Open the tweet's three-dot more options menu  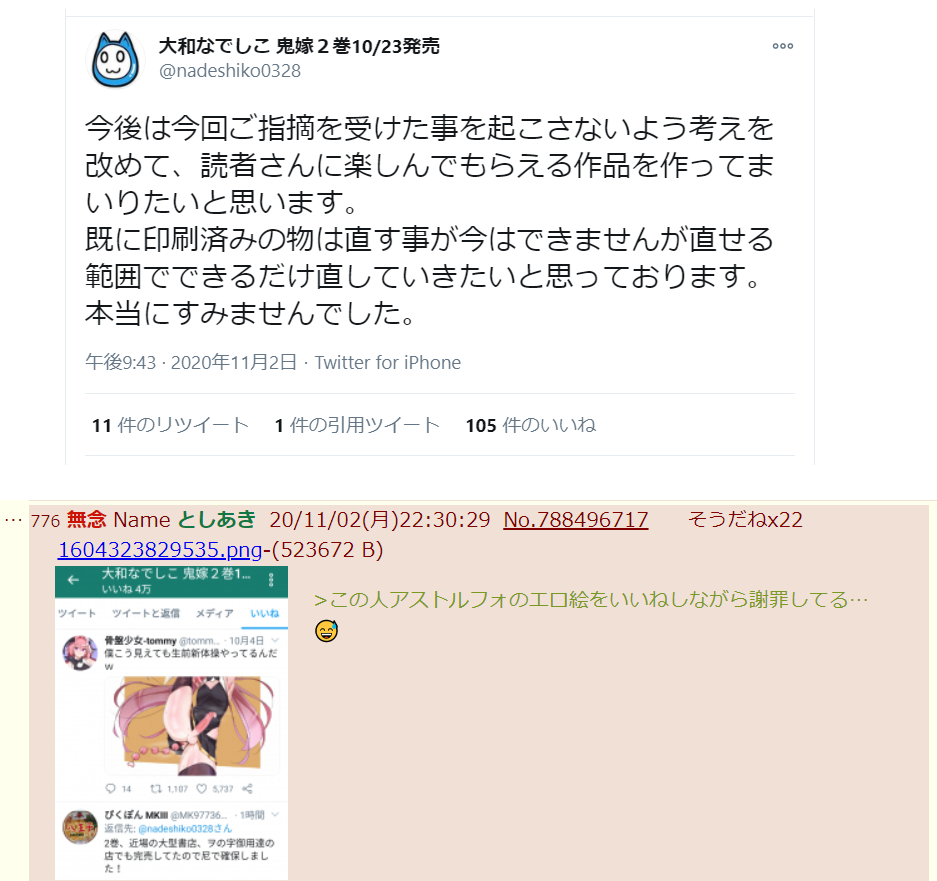pyautogui.click(x=782, y=46)
